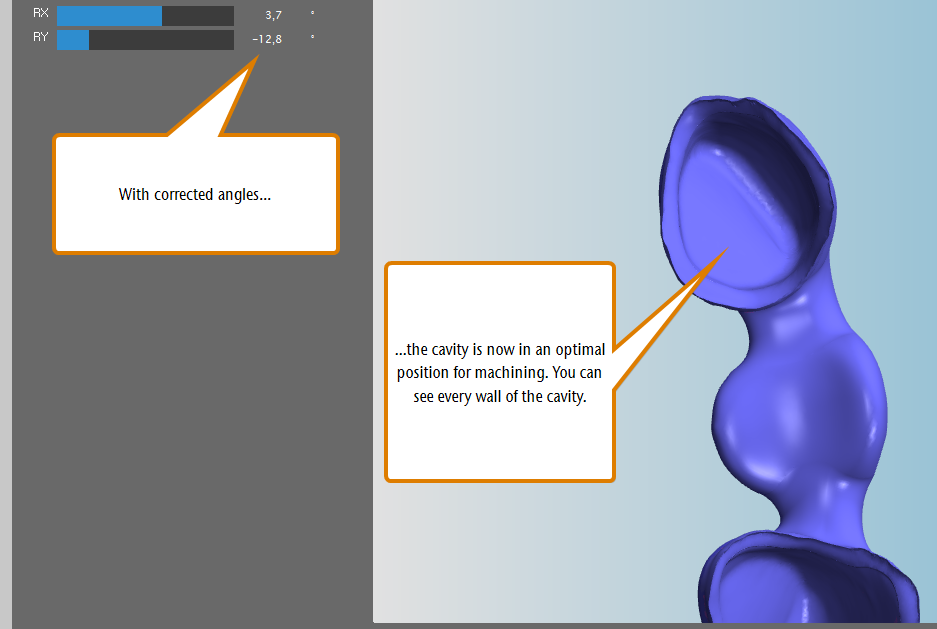This screenshot has height=629, width=937.
Task: Select the RX value 3,7 field
Action: (x=273, y=16)
